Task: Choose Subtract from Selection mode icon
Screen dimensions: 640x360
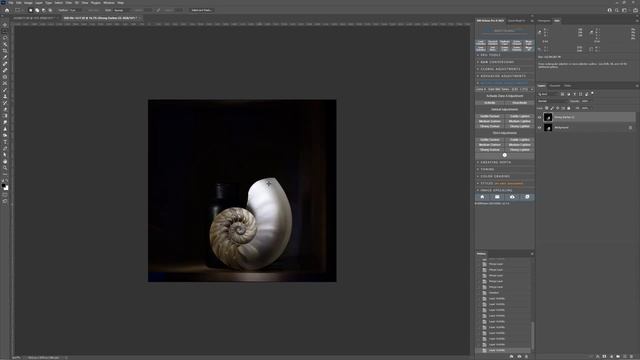Action: click(44, 10)
